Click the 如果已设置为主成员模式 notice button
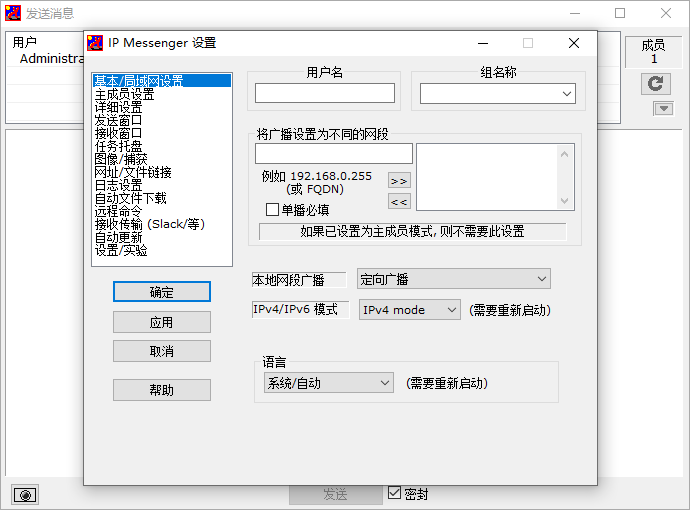 (x=412, y=231)
